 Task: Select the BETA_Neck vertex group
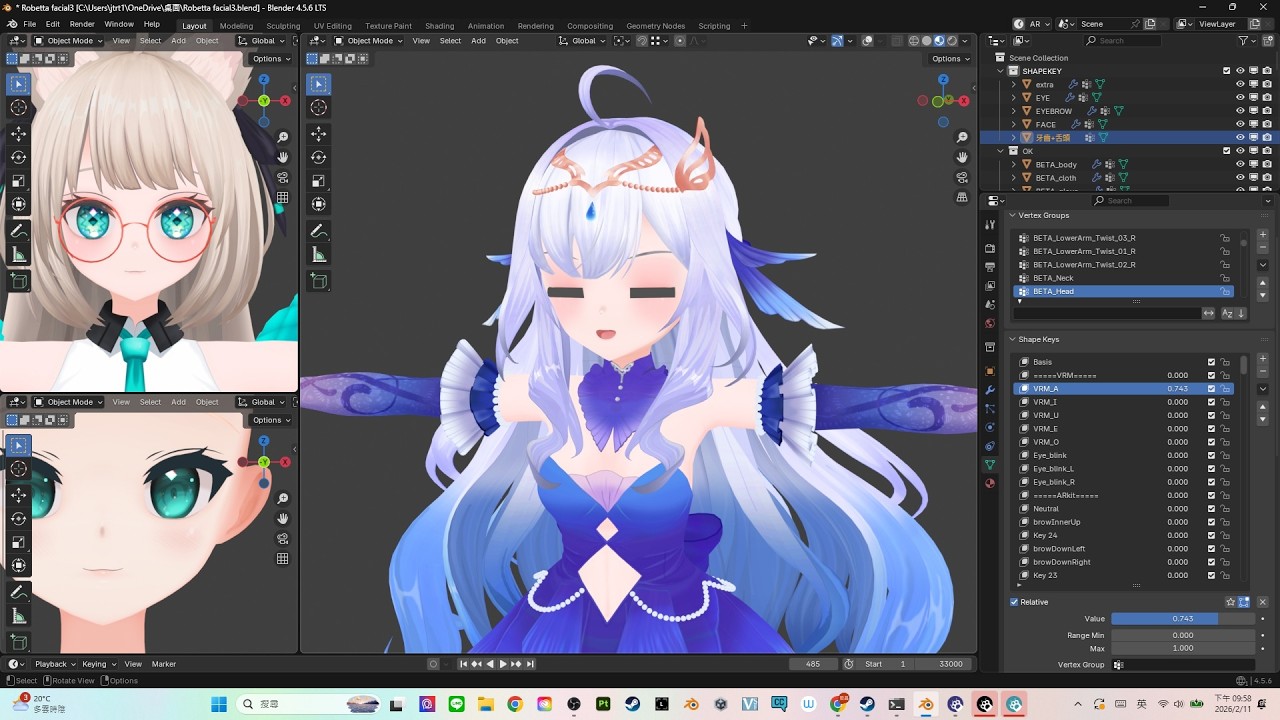1124,278
